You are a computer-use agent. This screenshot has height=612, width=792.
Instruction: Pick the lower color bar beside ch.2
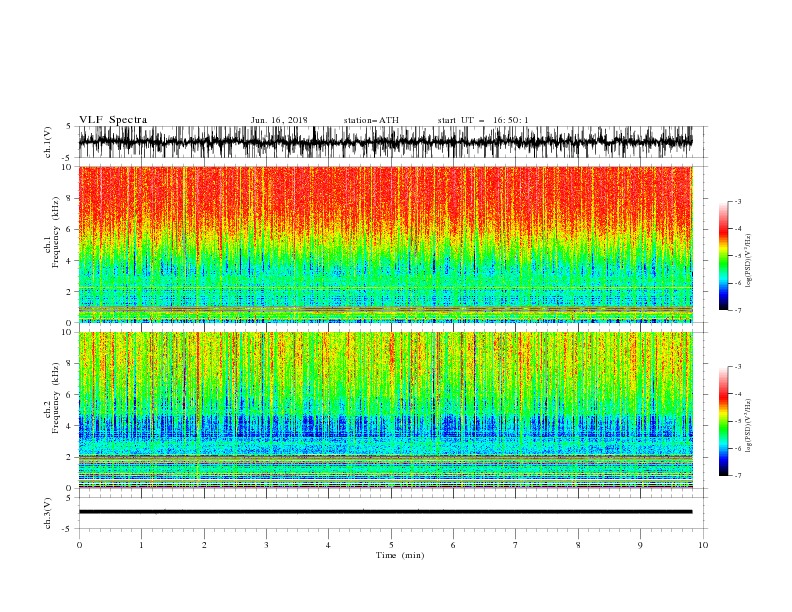pos(723,421)
